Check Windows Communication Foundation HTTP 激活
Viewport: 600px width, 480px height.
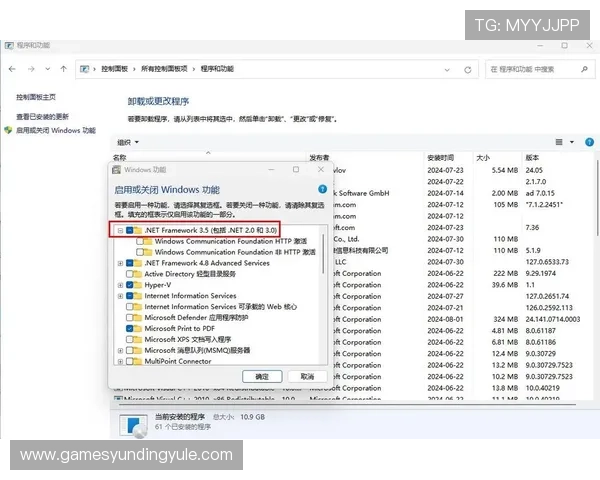140,242
